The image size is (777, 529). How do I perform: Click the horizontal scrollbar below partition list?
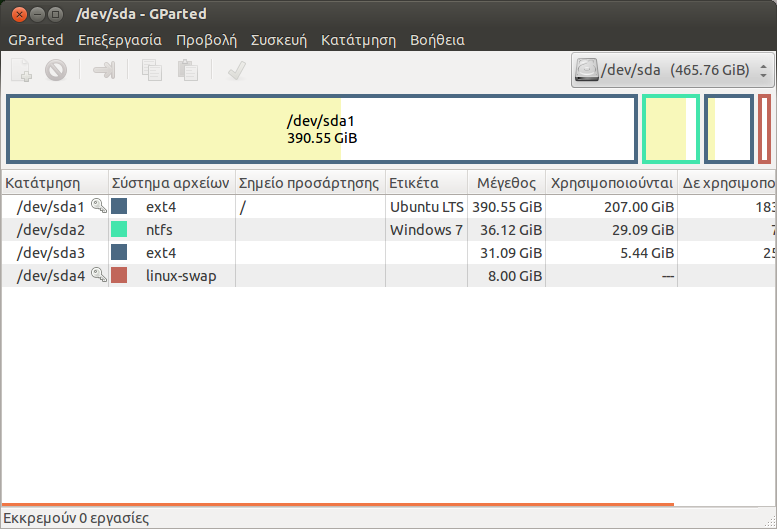[x=338, y=505]
